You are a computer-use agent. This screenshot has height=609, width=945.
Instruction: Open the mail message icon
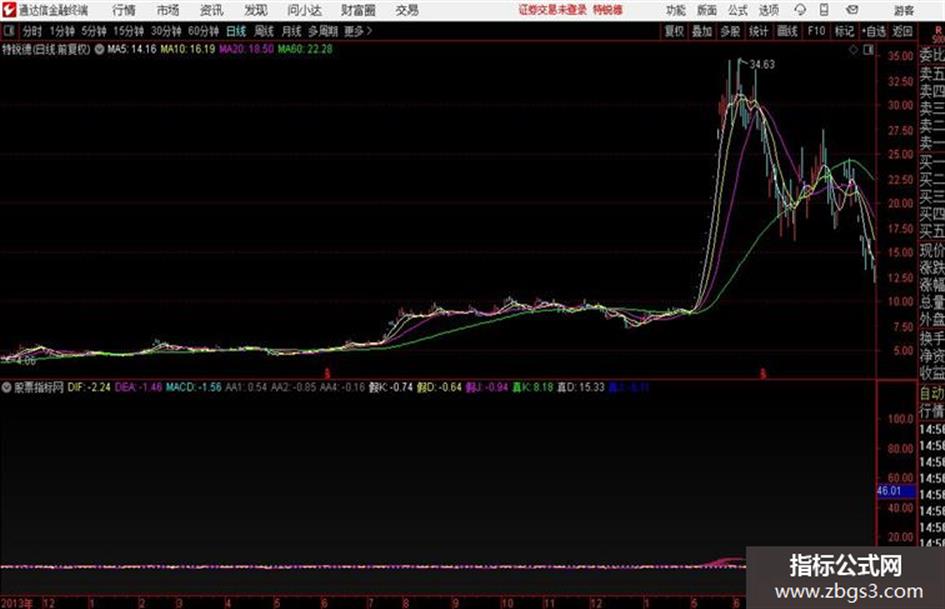coord(852,10)
